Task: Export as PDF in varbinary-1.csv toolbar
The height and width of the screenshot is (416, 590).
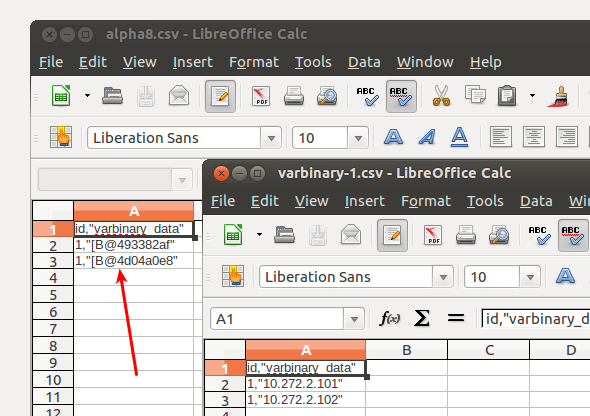Action: (433, 235)
